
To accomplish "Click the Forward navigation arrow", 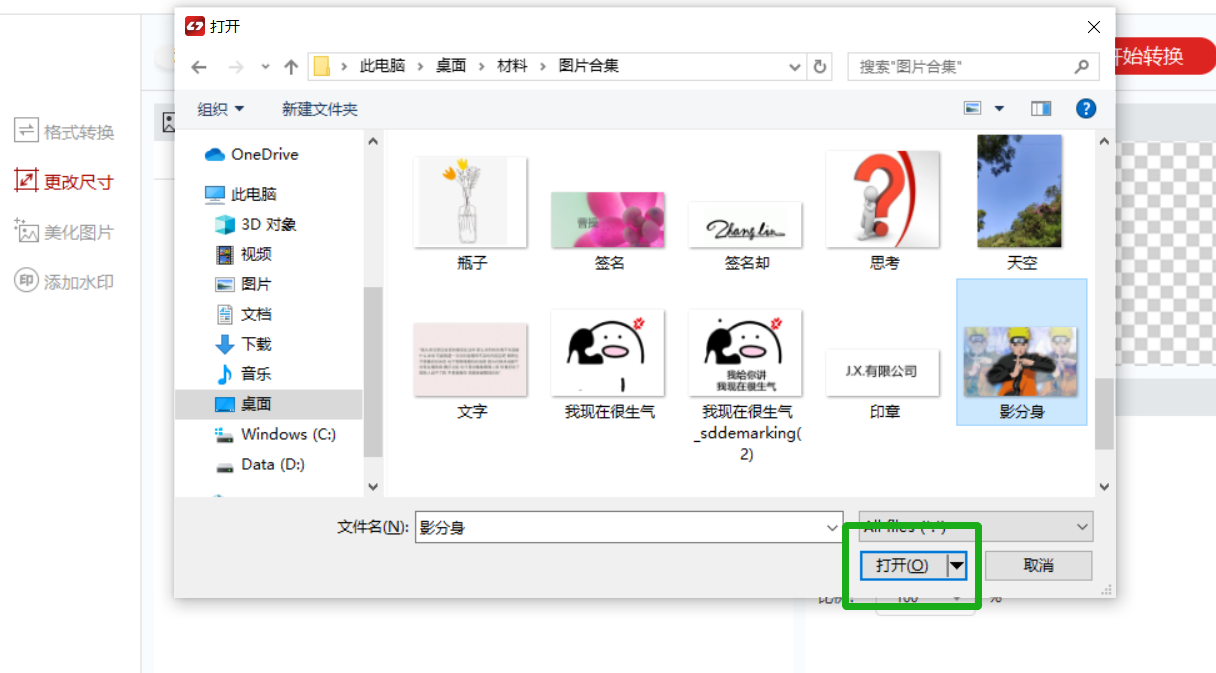I will click(x=236, y=67).
